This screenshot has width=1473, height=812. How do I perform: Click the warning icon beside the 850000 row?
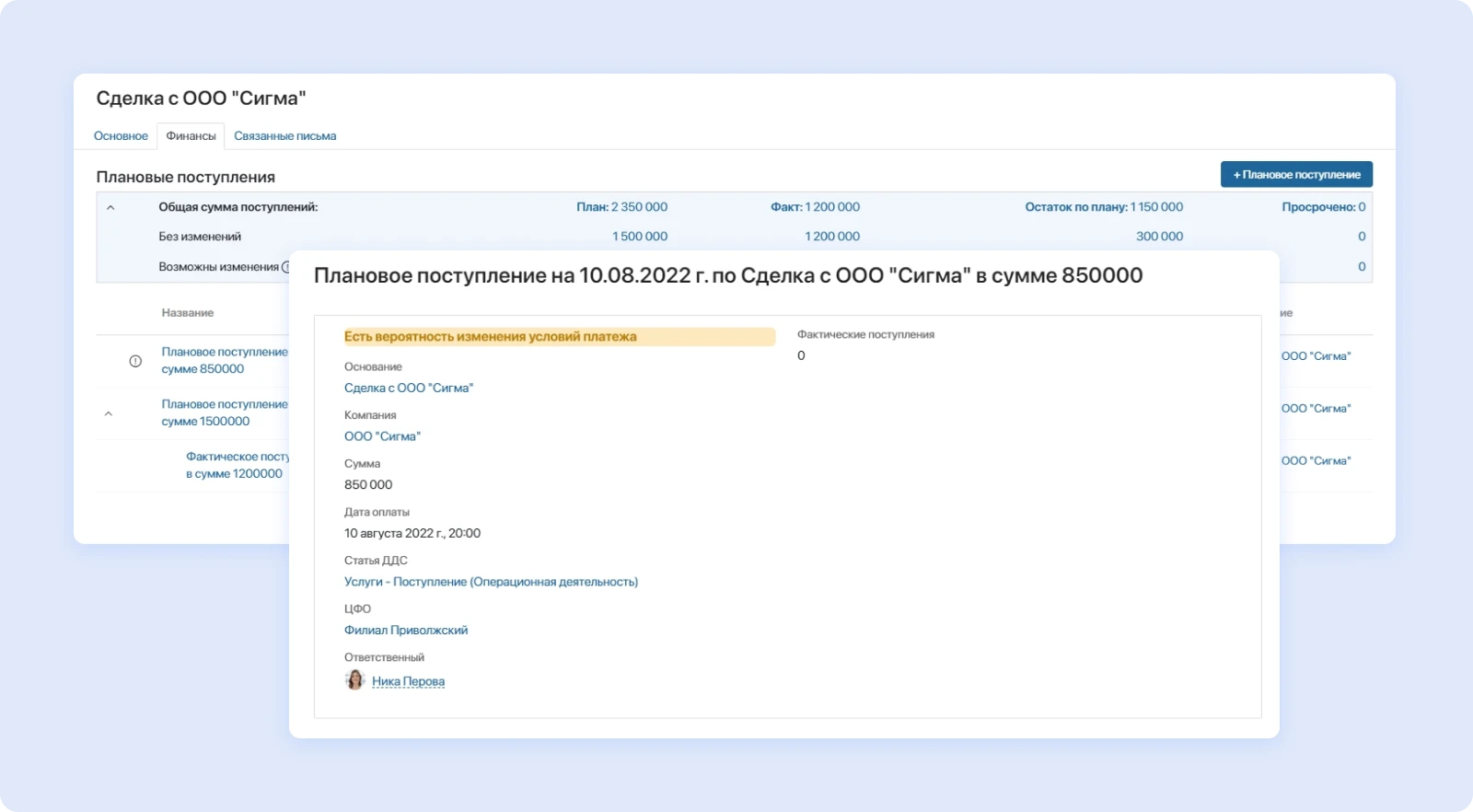point(135,361)
